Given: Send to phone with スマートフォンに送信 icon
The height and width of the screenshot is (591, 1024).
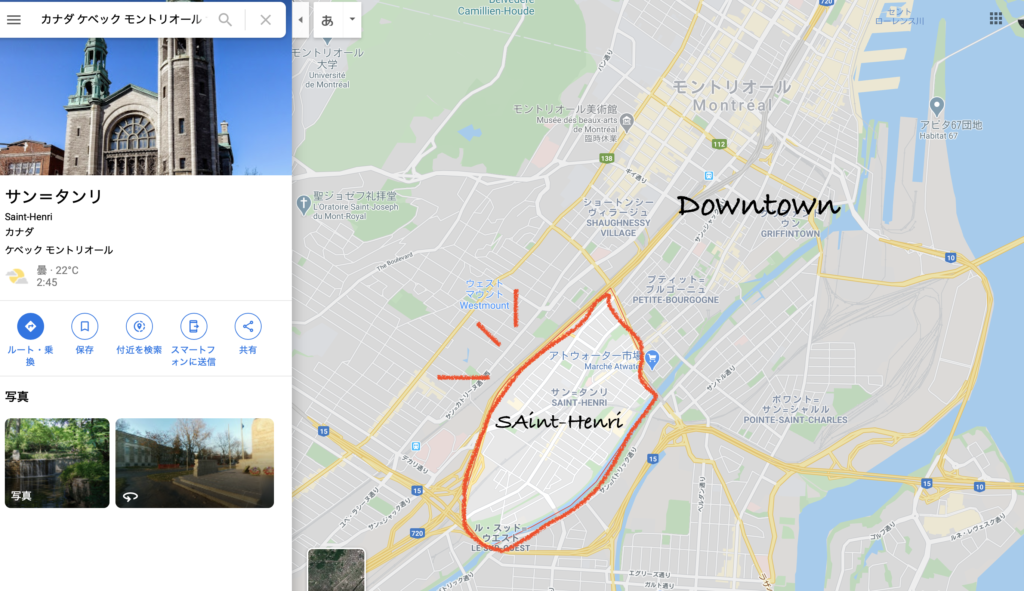Looking at the screenshot, I should point(193,327).
